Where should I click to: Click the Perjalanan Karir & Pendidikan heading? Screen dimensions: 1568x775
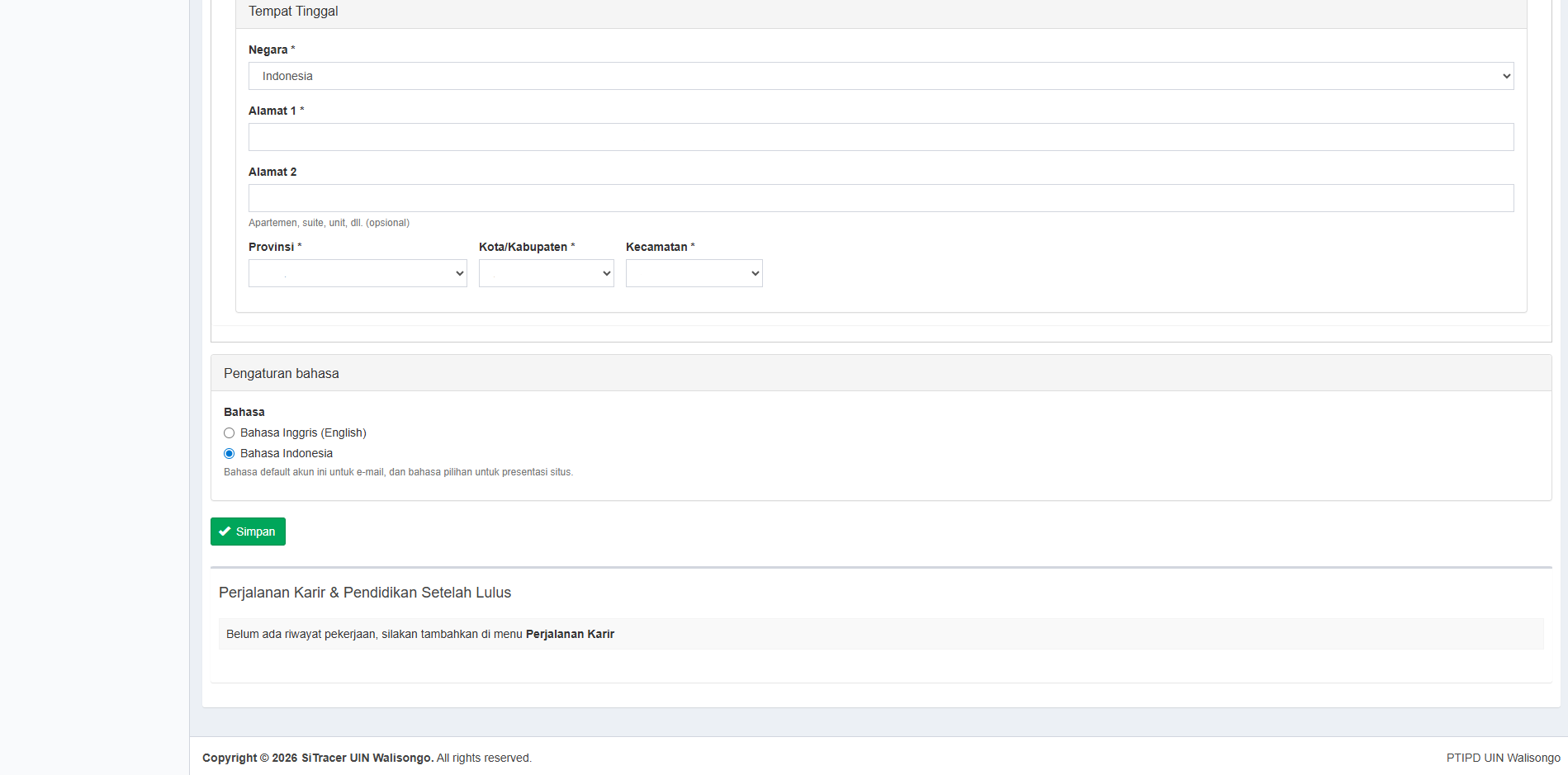pyautogui.click(x=365, y=593)
